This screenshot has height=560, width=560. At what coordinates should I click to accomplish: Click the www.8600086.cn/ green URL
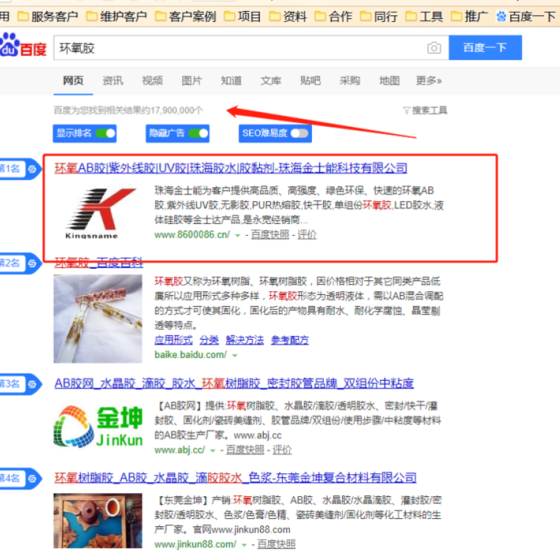coord(192,235)
